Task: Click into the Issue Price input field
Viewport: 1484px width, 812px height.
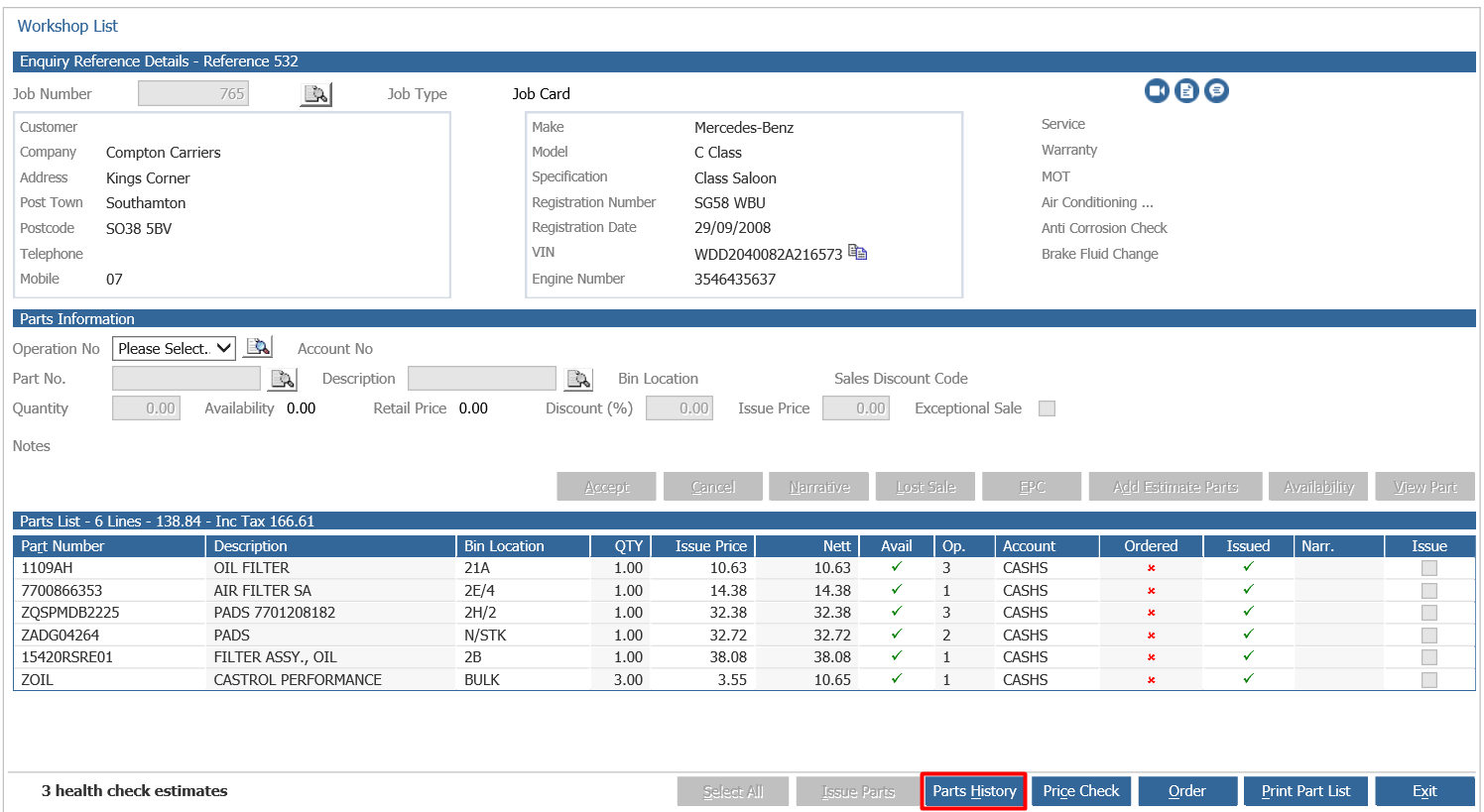Action: pos(856,408)
